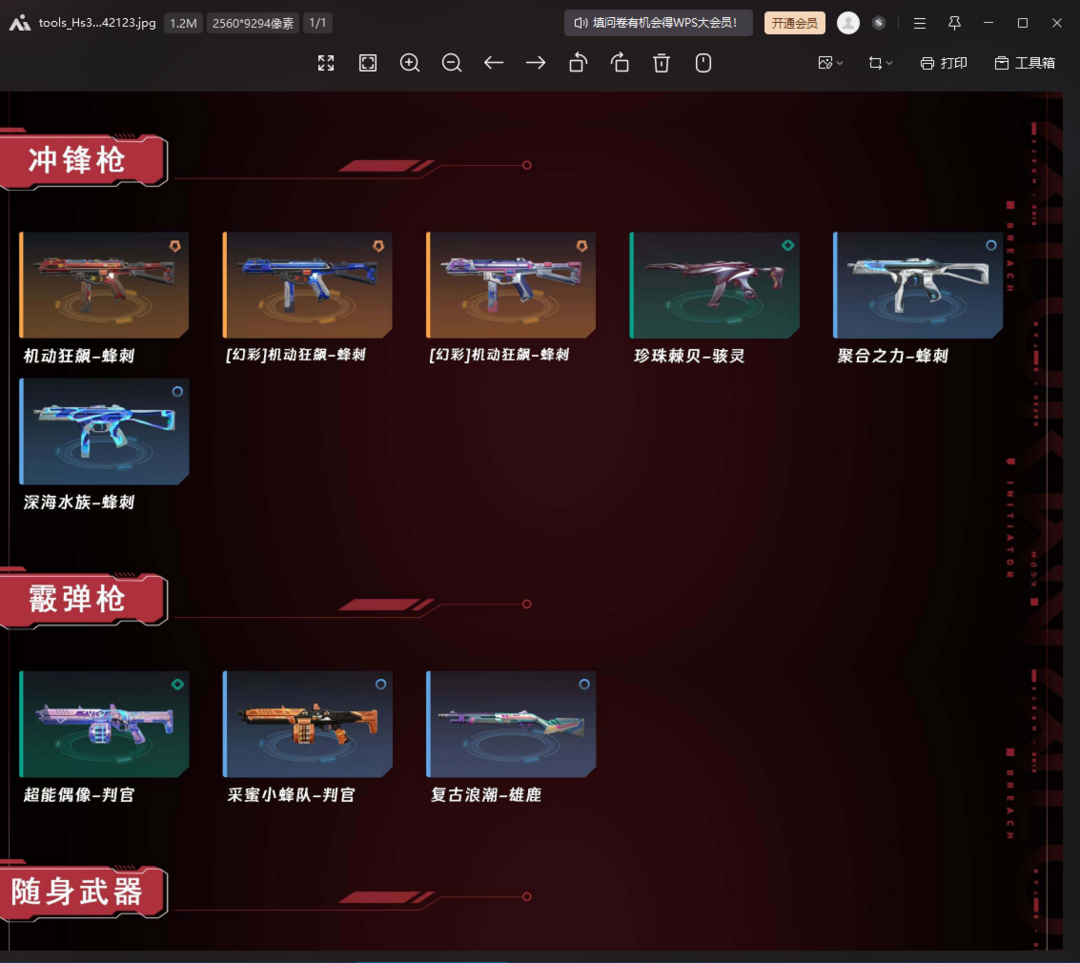This screenshot has width=1080, height=963.
Task: Zoom out of the image
Action: [452, 63]
